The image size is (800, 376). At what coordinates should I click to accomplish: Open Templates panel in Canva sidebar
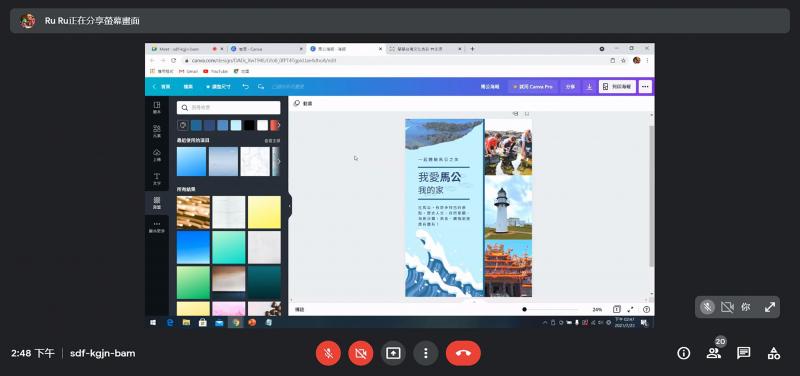point(157,108)
